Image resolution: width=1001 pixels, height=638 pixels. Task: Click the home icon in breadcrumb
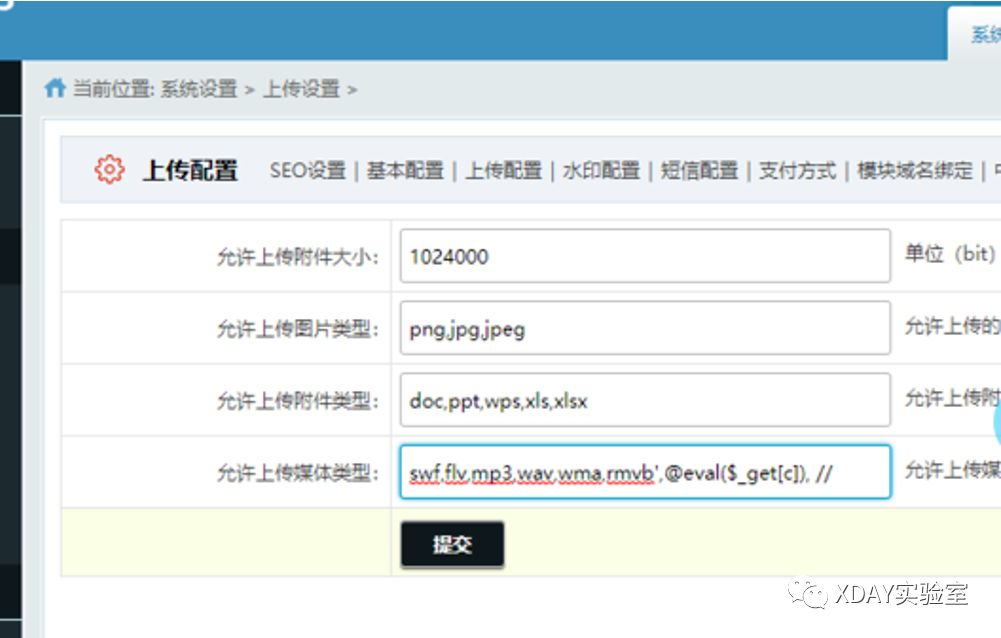(55, 88)
